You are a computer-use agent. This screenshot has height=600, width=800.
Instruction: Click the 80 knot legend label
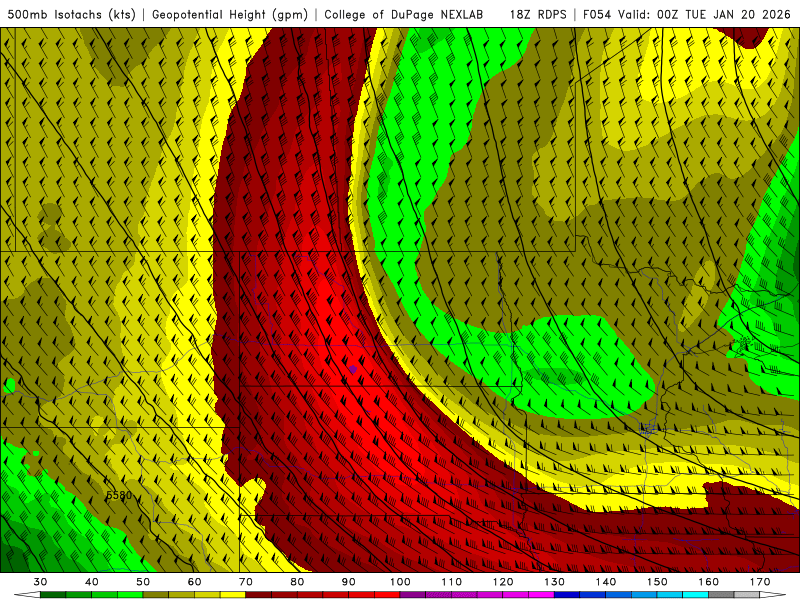point(297,582)
